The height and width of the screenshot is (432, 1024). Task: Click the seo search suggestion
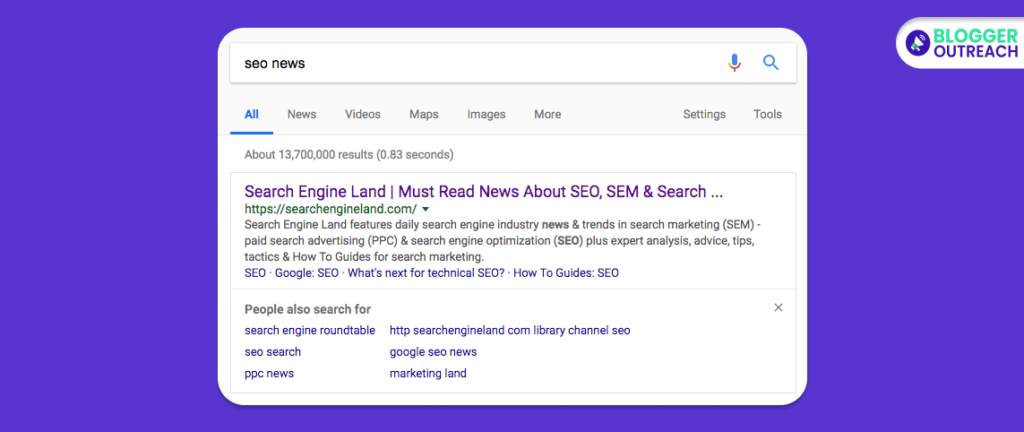point(272,352)
